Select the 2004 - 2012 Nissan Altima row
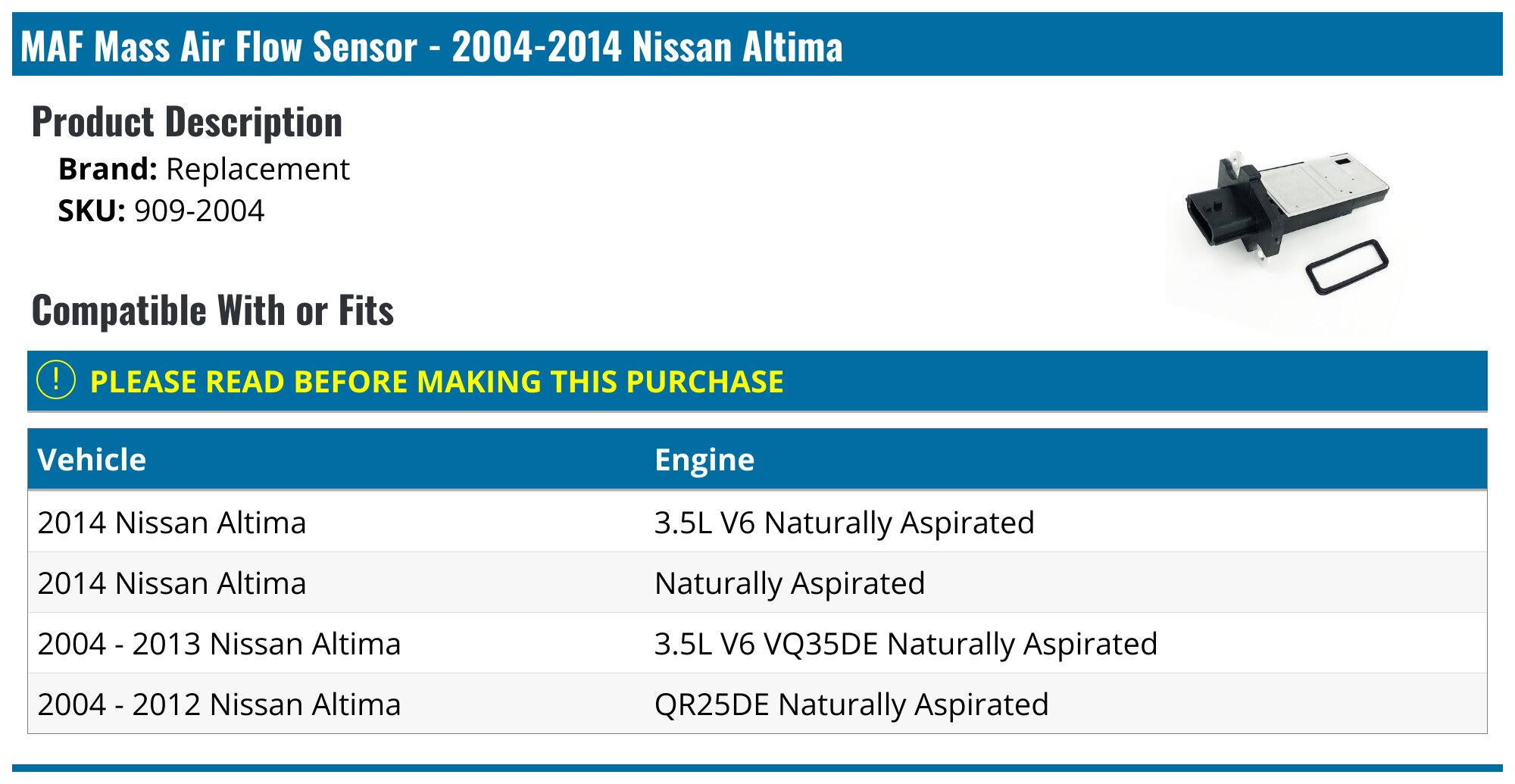The width and height of the screenshot is (1515, 784). point(219,704)
